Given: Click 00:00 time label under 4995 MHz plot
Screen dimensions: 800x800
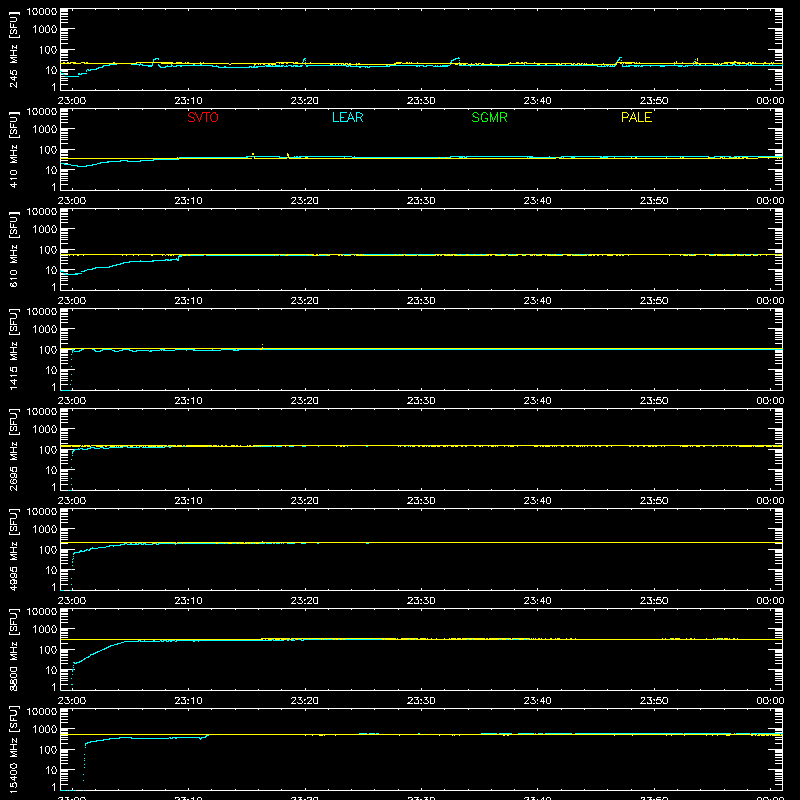Looking at the screenshot, I should click(x=770, y=601).
